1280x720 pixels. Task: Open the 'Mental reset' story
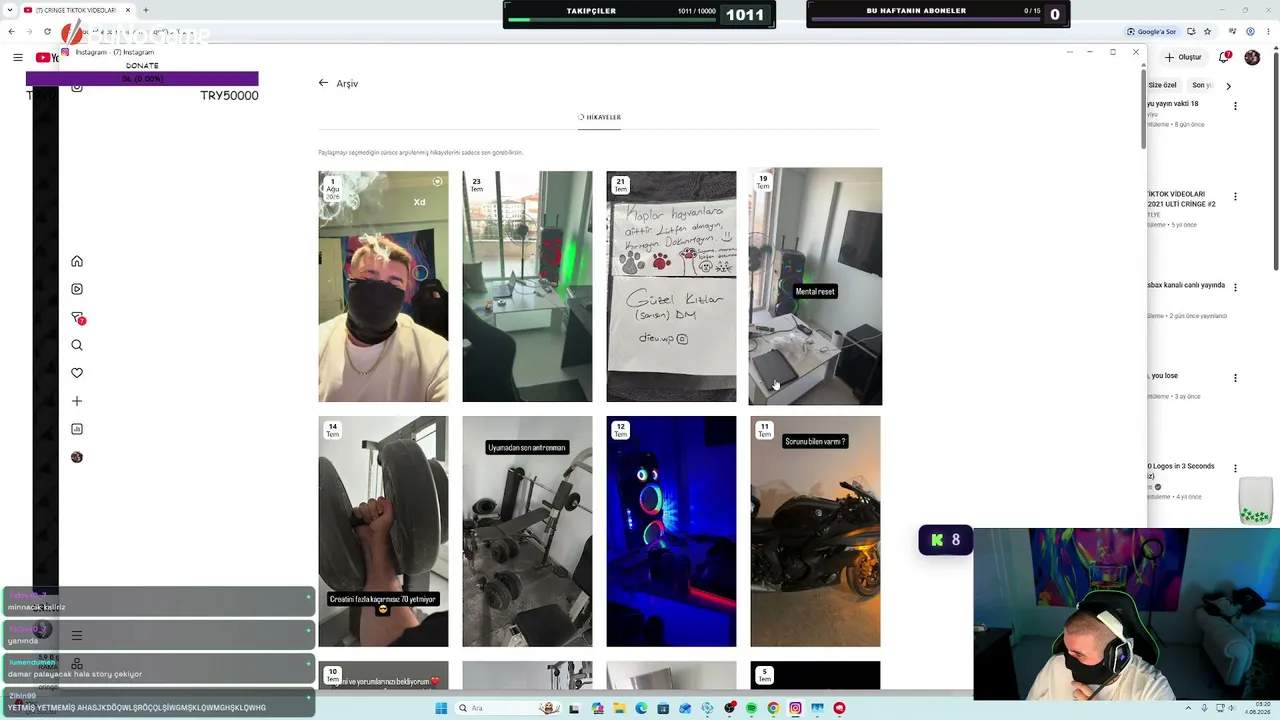(x=815, y=286)
